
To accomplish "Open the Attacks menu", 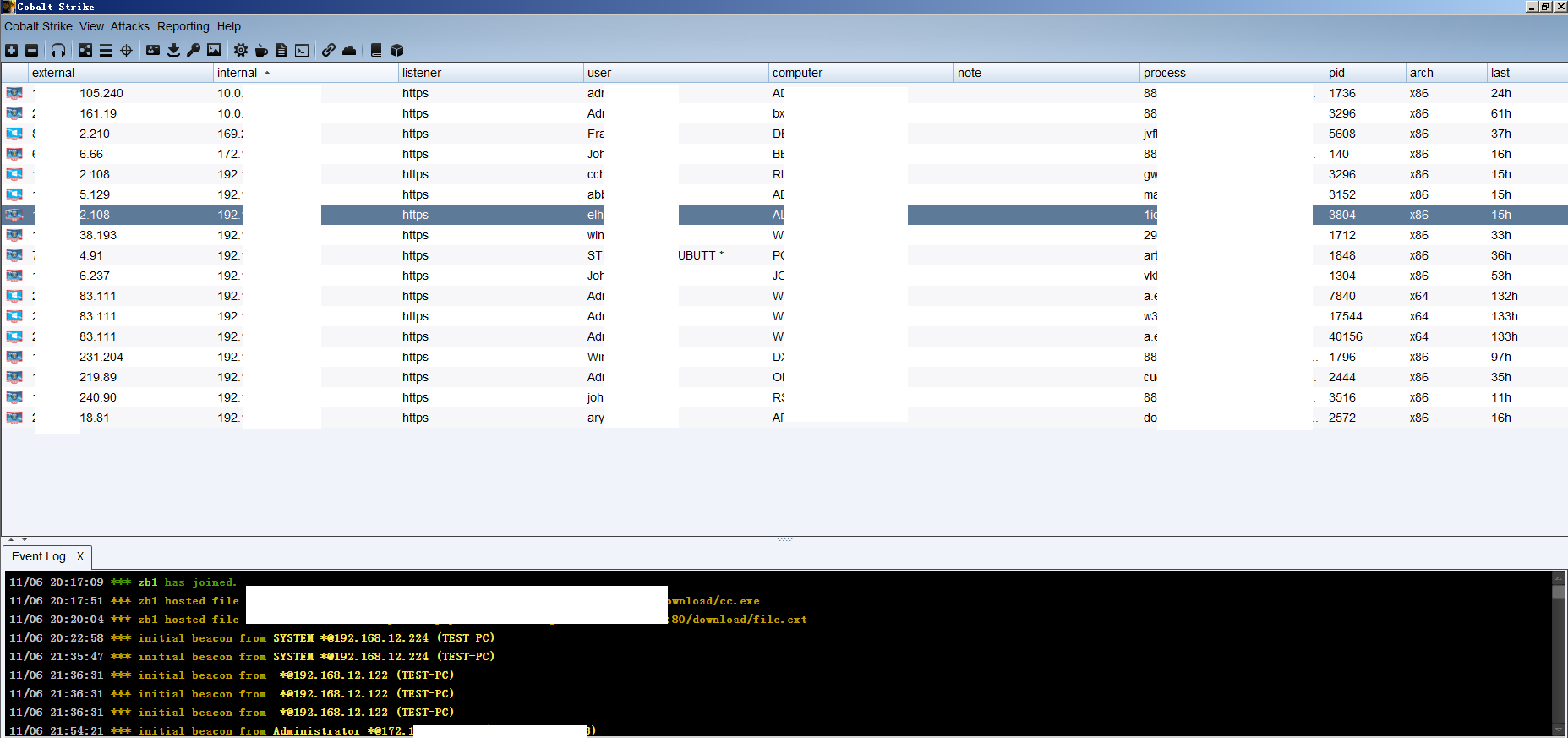I will (129, 26).
